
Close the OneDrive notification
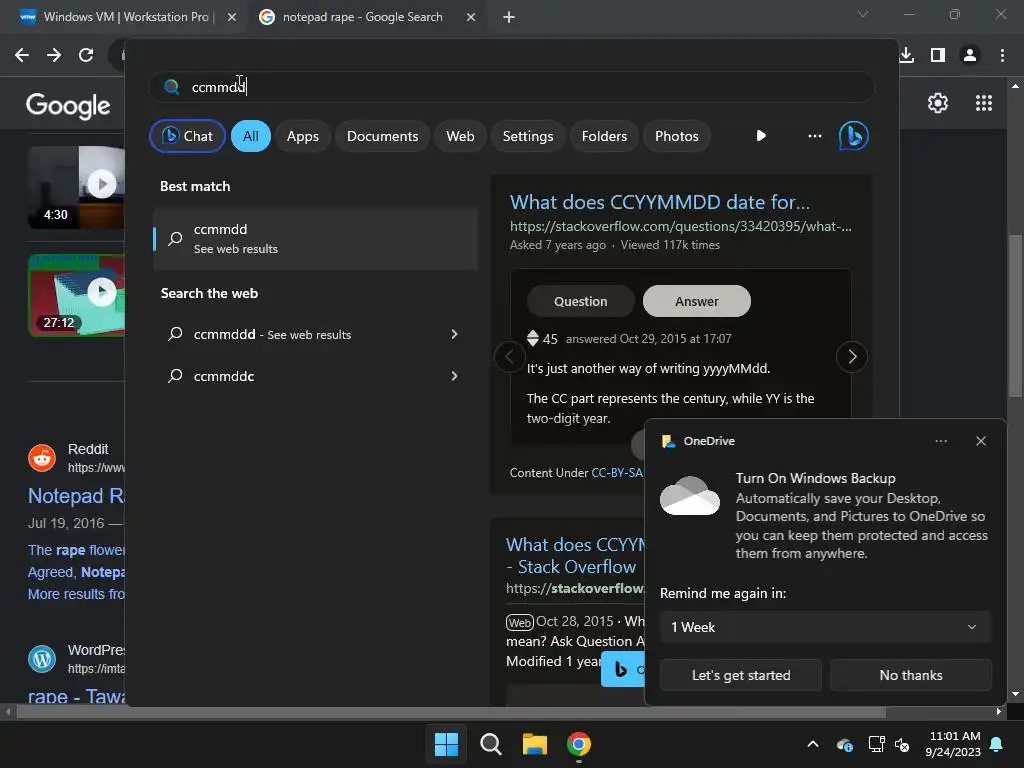(981, 441)
